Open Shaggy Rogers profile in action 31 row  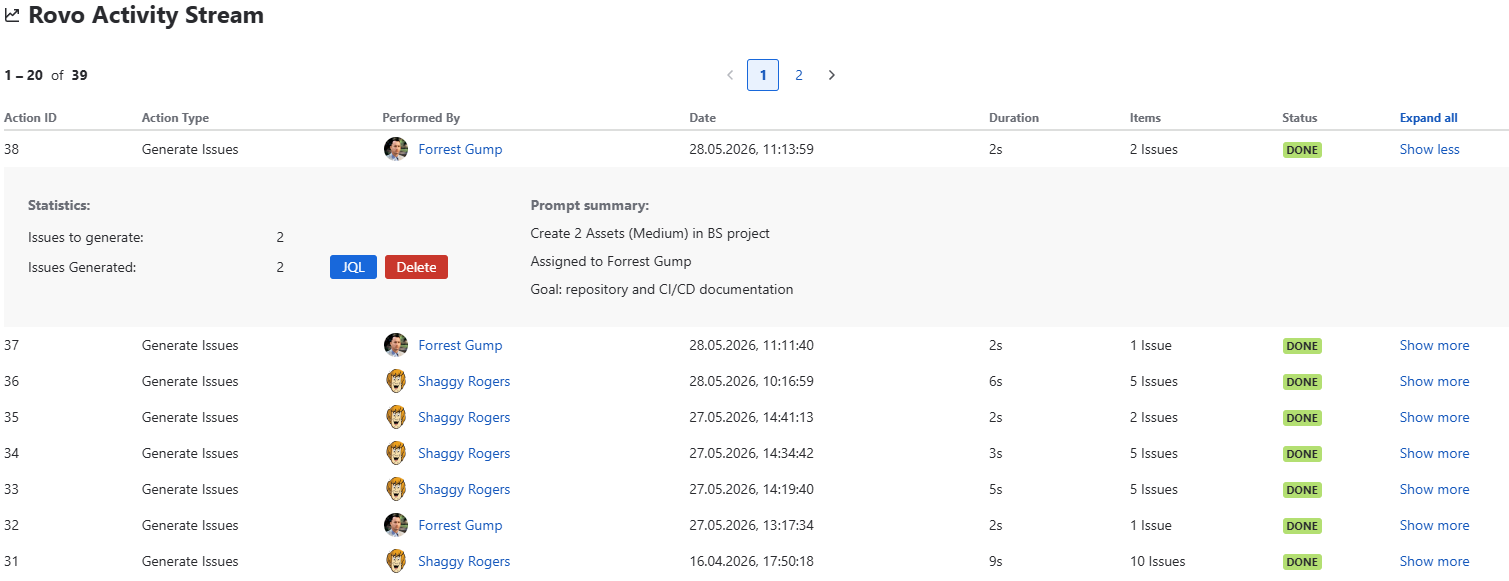464,561
